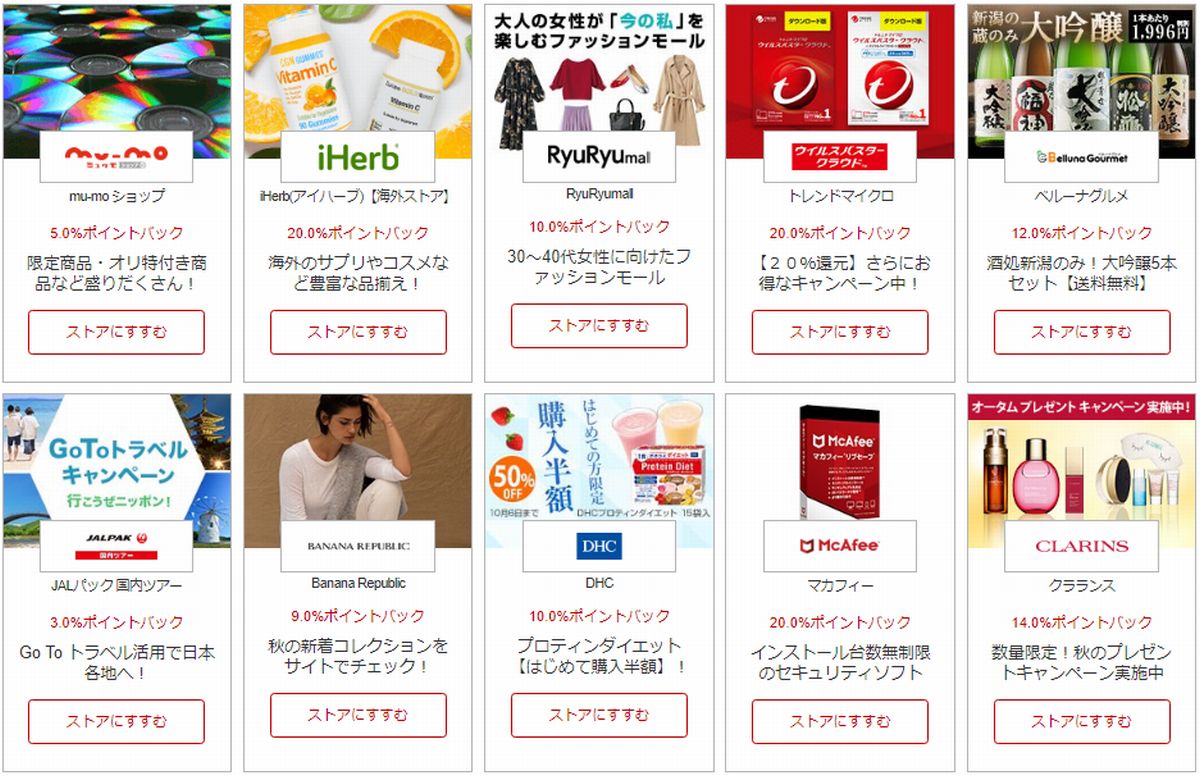Screen dimensions: 1200x776
Task: Click the ベルーナグルメ store name
Action: (1081, 196)
